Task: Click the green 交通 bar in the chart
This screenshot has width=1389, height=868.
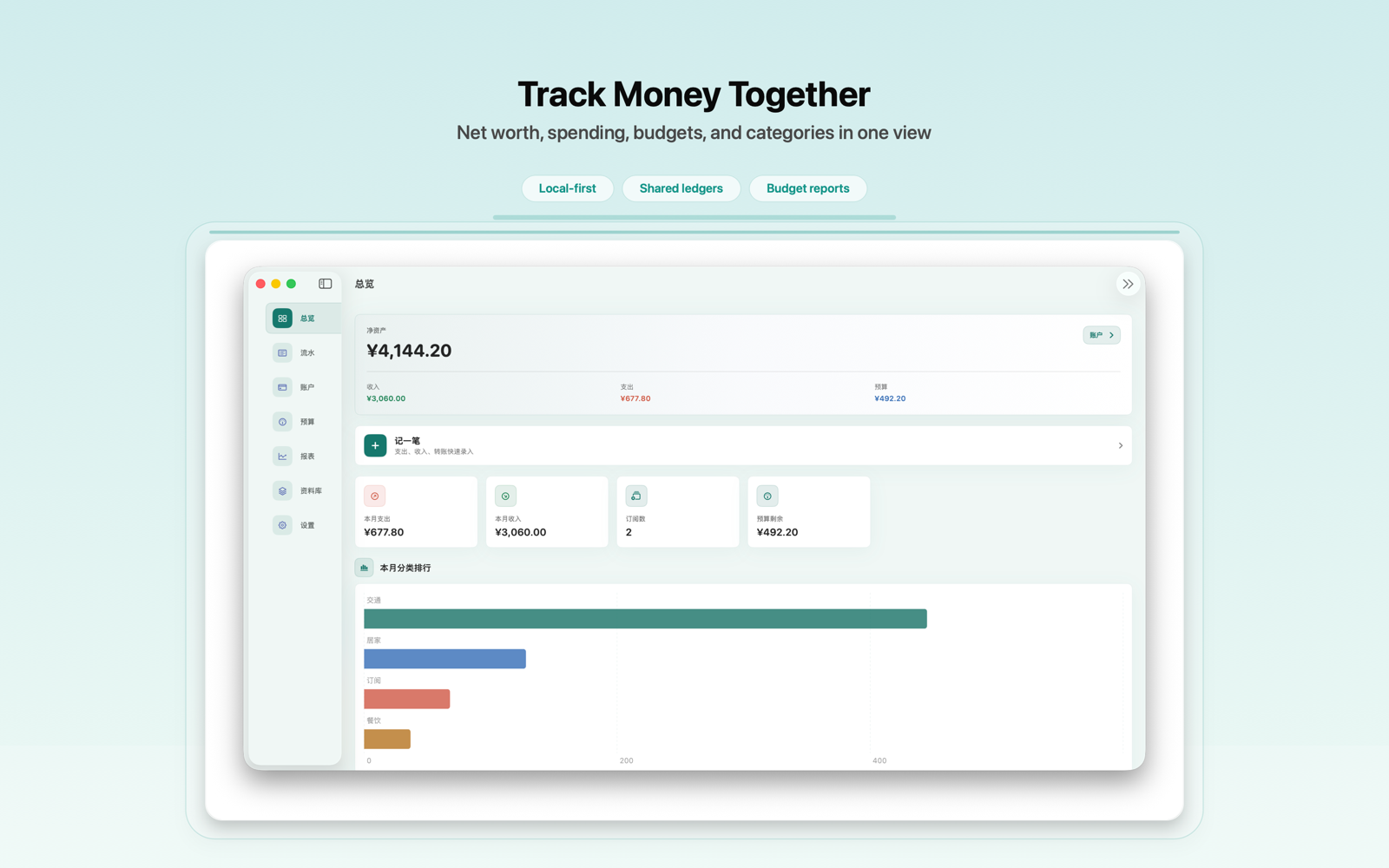Action: point(645,619)
